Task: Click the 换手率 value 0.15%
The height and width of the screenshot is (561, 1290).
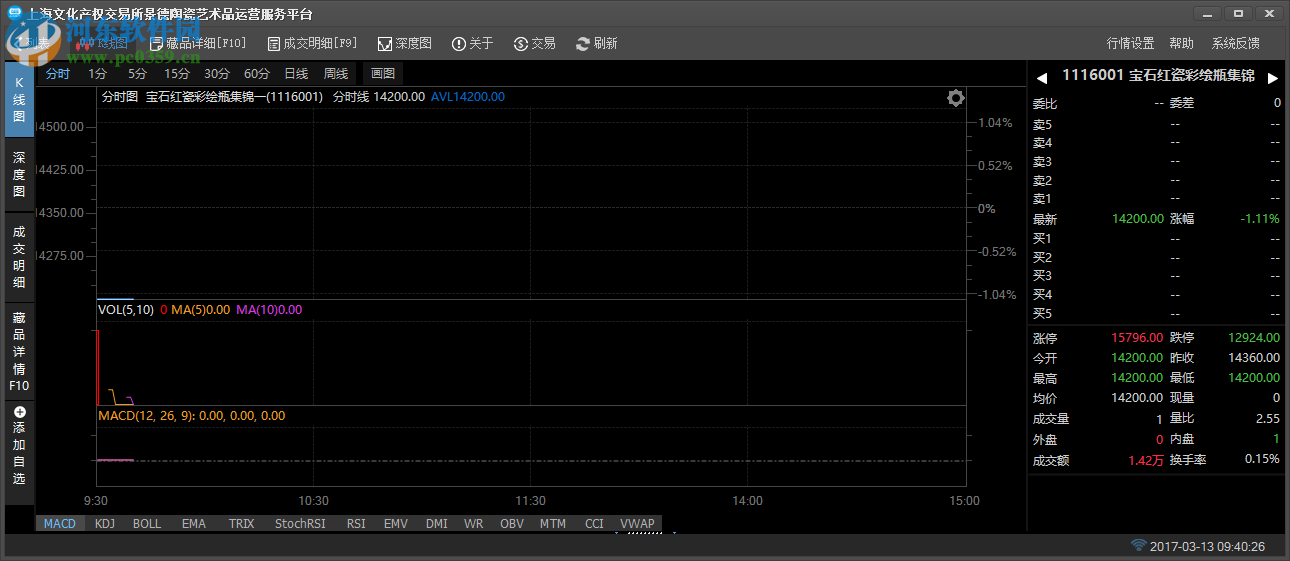Action: point(1262,459)
